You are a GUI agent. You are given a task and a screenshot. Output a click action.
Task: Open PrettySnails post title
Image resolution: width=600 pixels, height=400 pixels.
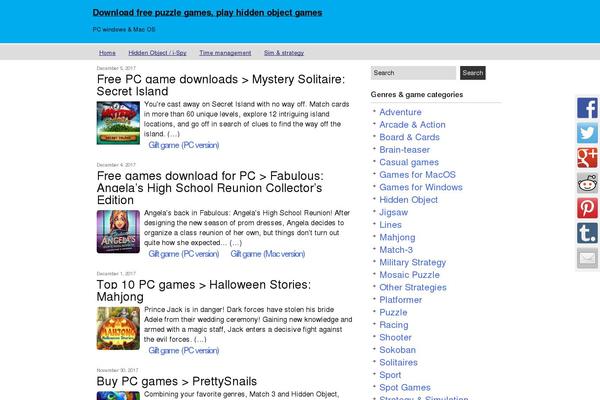(177, 381)
